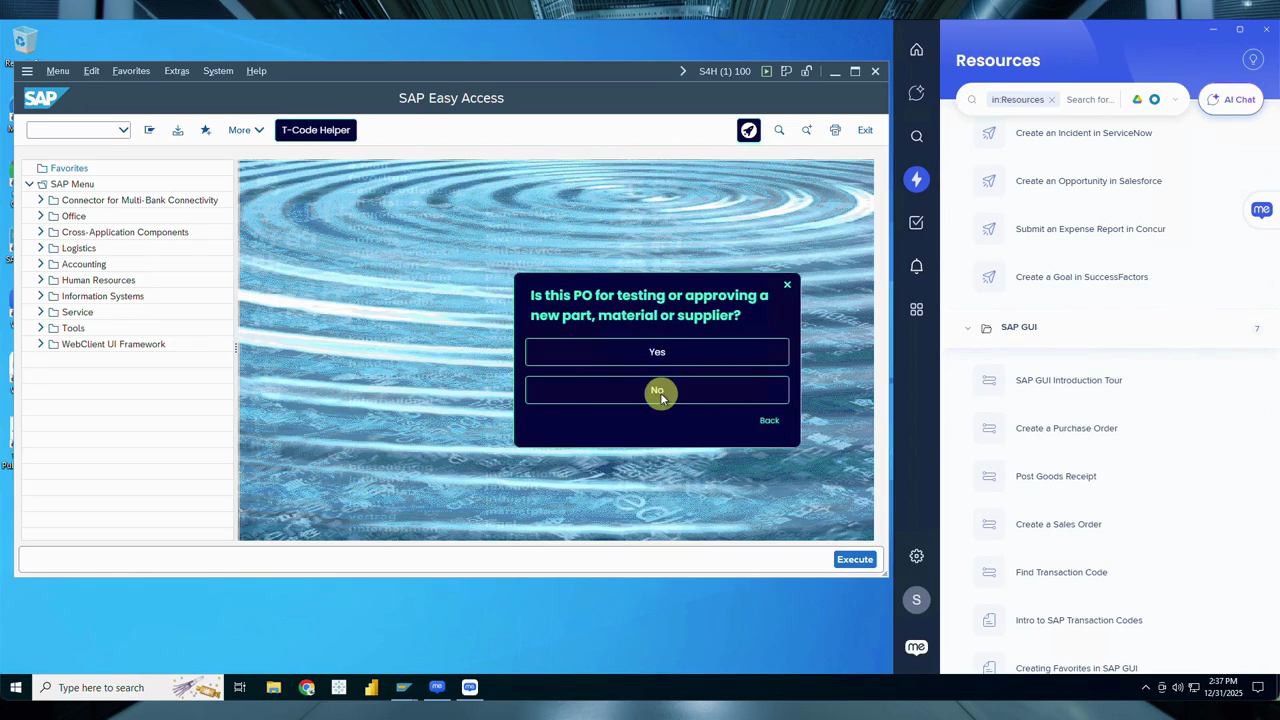This screenshot has width=1280, height=720.
Task: Open the More dropdown in the toolbar
Action: pyautogui.click(x=246, y=130)
